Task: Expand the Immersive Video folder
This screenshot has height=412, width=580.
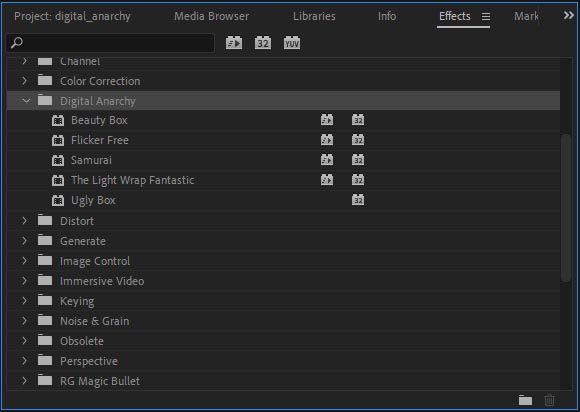Action: [24, 280]
